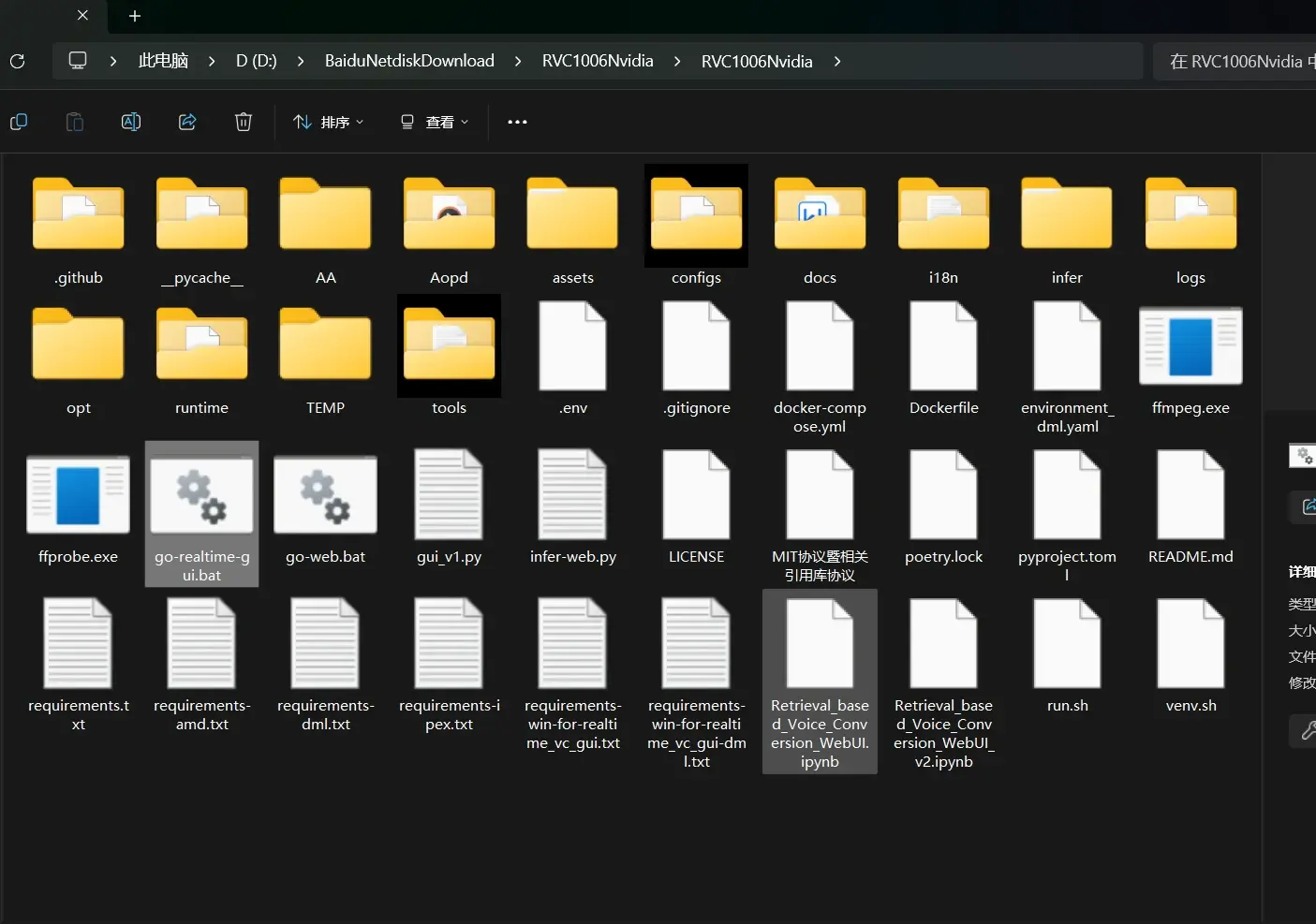Open the 查看 view dropdown
Image resolution: width=1316 pixels, height=924 pixels.
tap(435, 122)
